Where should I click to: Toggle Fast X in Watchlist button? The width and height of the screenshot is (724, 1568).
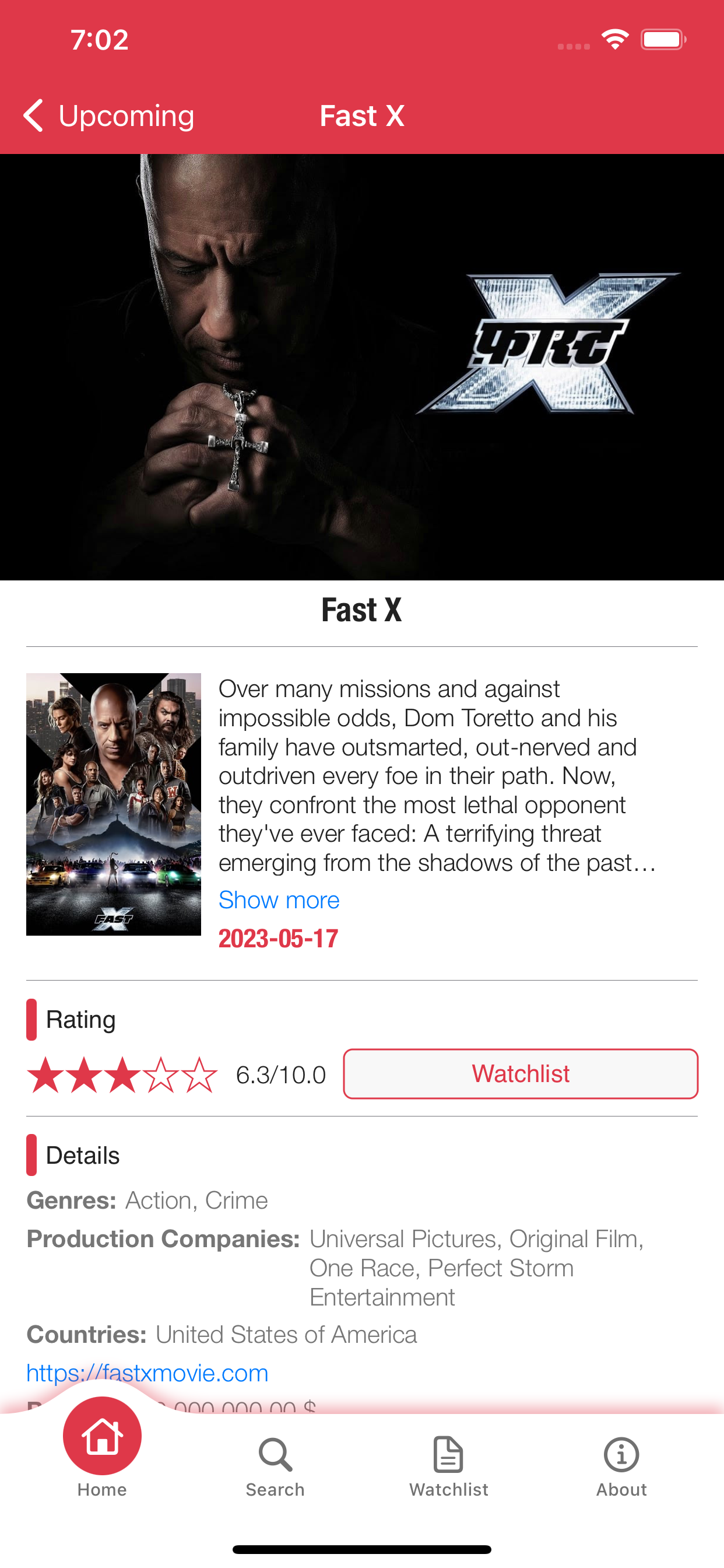521,1074
